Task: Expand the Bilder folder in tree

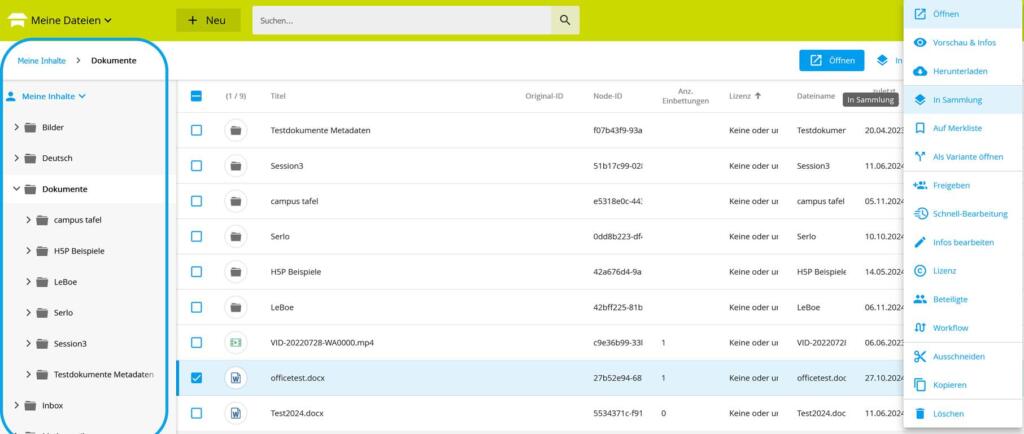Action: (x=16, y=127)
